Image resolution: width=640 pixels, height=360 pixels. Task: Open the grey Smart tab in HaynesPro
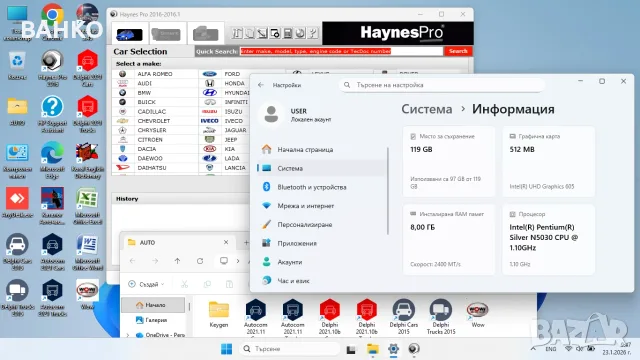coord(165,34)
